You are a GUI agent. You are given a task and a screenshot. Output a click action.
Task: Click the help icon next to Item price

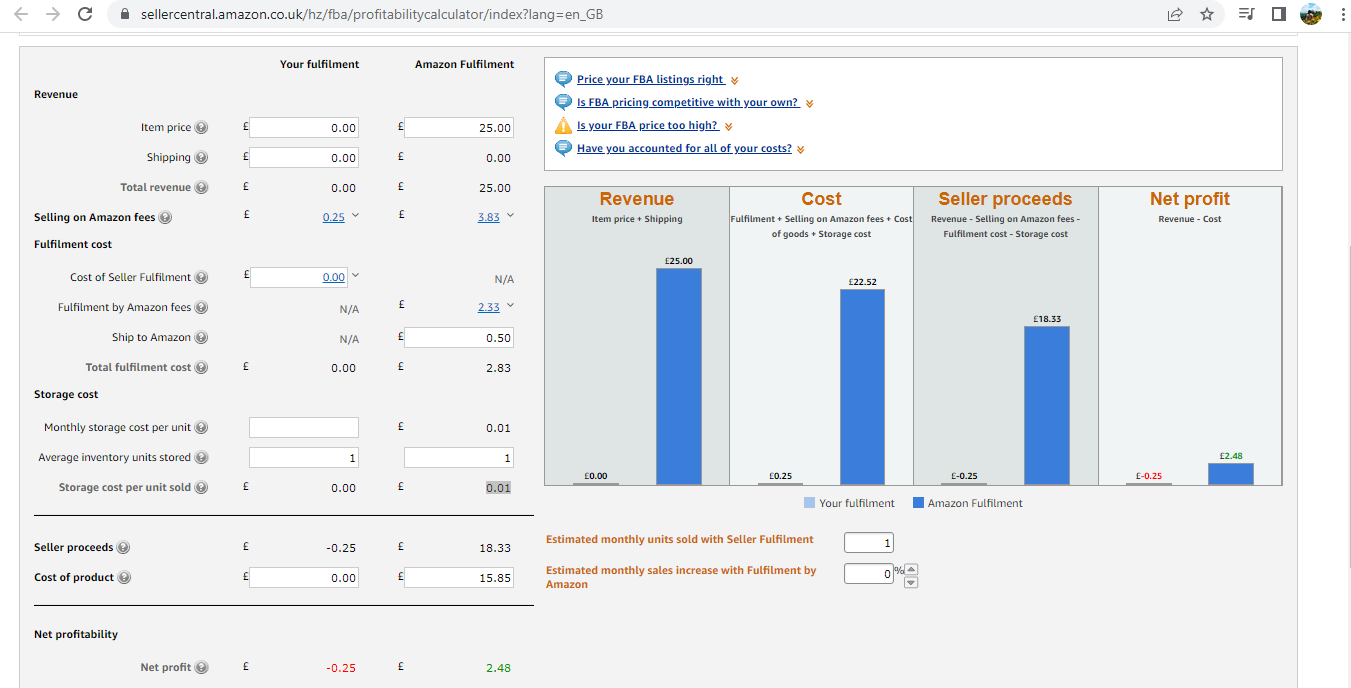[x=201, y=128]
